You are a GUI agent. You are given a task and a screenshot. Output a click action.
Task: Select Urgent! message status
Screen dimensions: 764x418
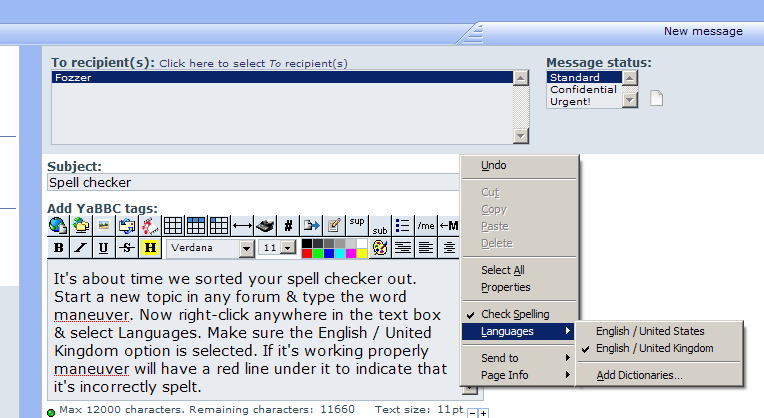click(585, 102)
